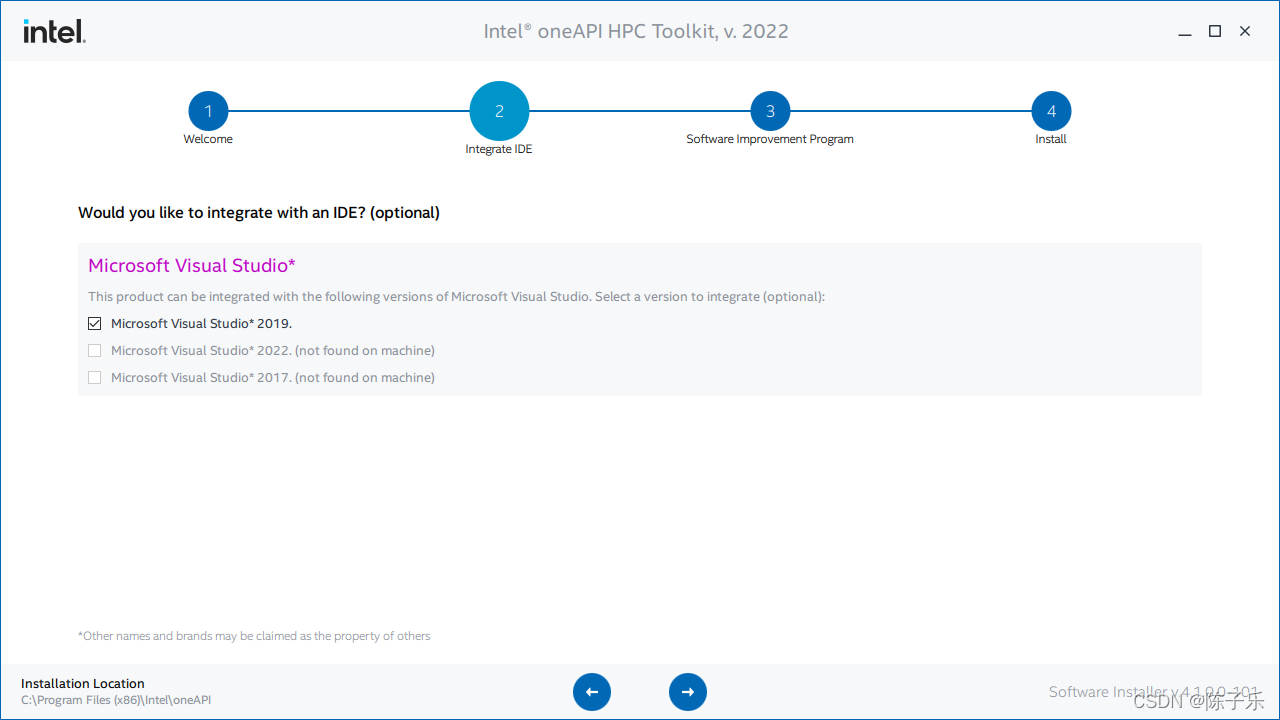
Task: Click "Would you like to integrate with an IDE?" text
Action: click(x=259, y=212)
